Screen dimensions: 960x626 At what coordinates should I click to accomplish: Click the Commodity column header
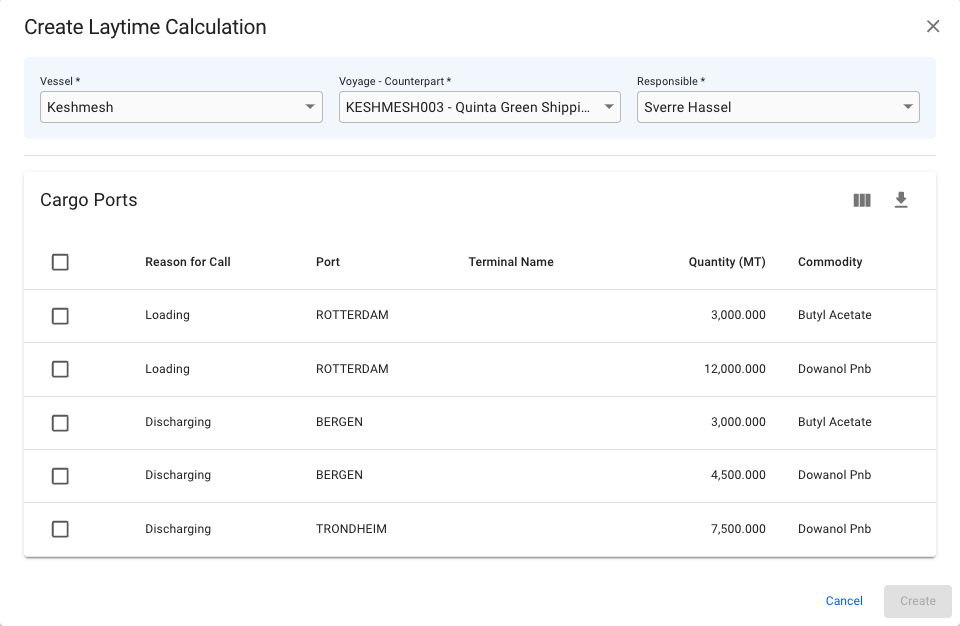(830, 262)
